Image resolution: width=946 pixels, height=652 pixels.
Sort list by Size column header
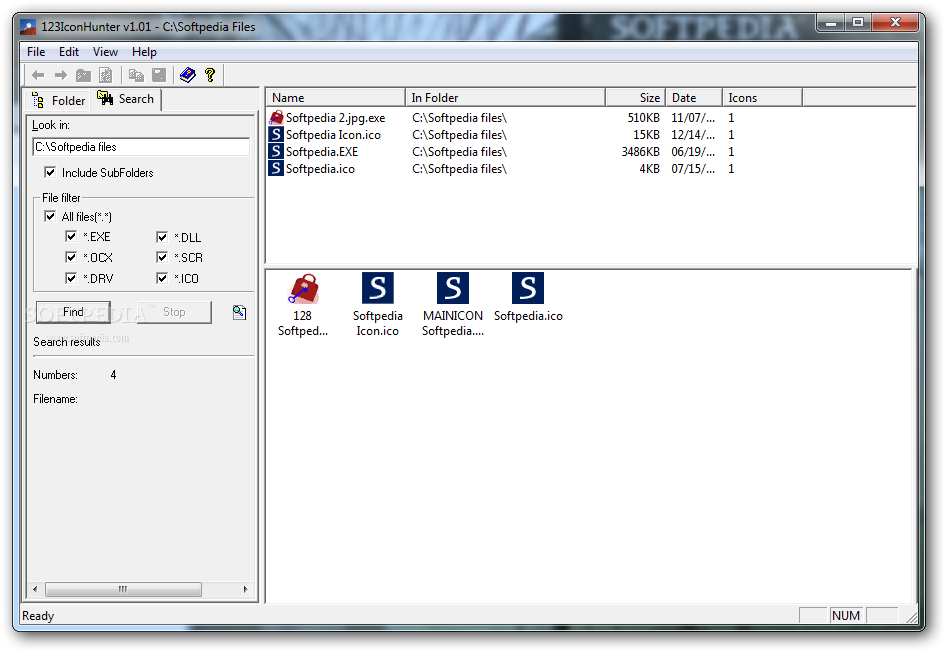click(x=635, y=98)
